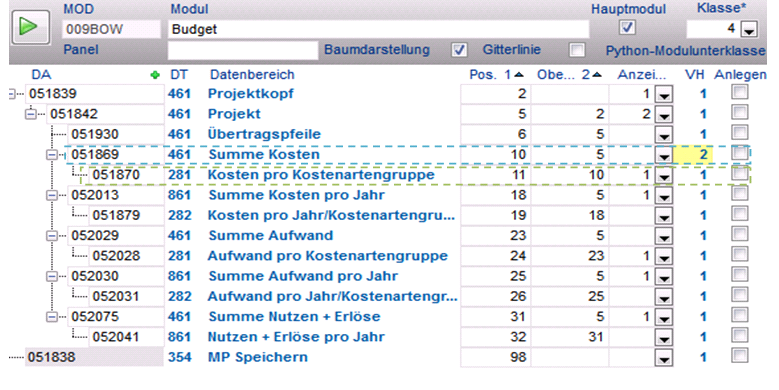Click the Modul field containing Budget
Screen dimensions: 779x390
click(x=378, y=29)
